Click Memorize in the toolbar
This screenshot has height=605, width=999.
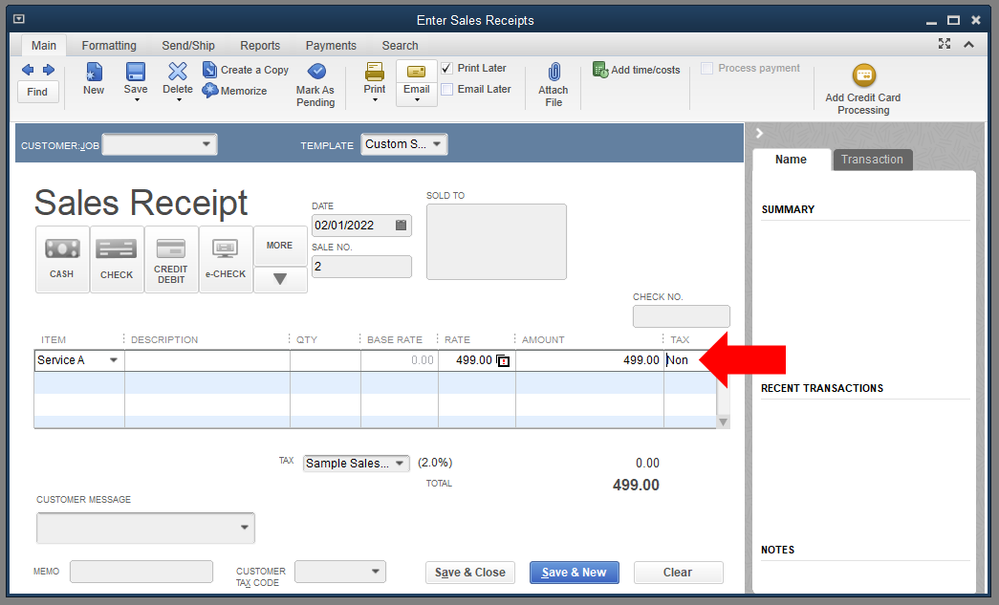pyautogui.click(x=235, y=90)
